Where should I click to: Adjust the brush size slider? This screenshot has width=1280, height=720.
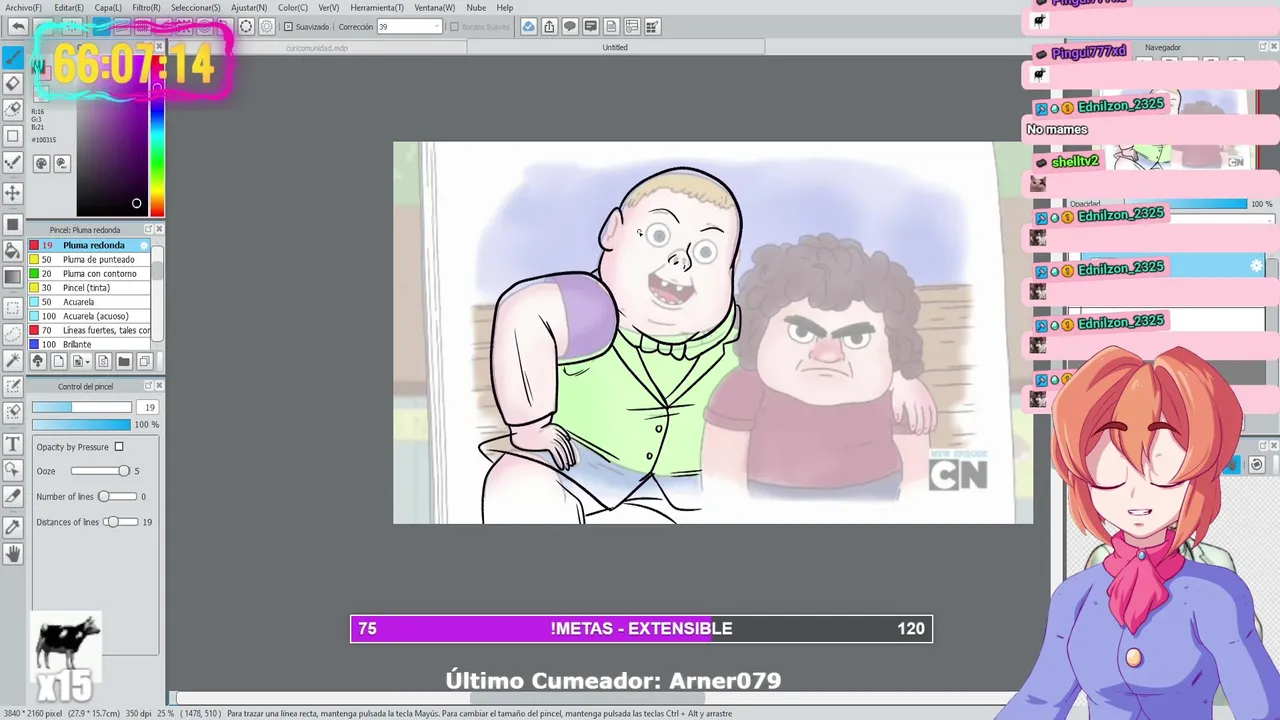pyautogui.click(x=81, y=407)
